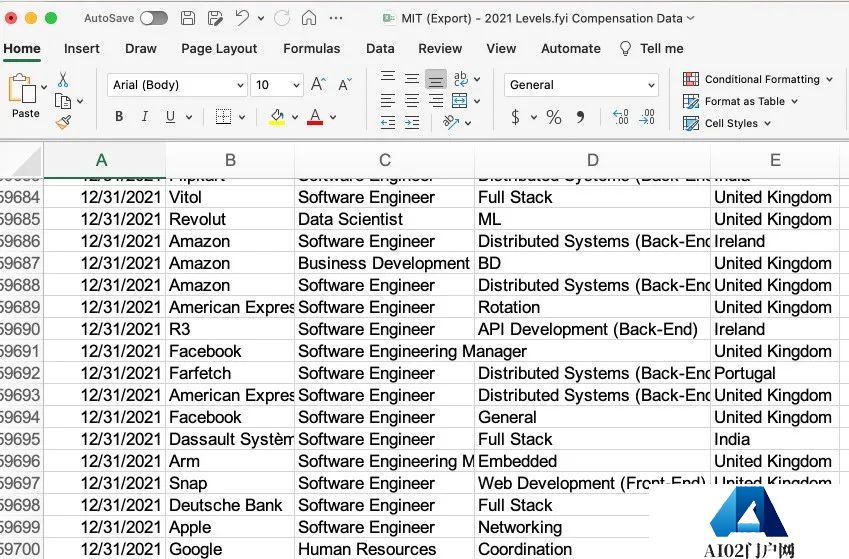Click the Increase Indent icon
Image resolution: width=849 pixels, height=559 pixels.
412,123
